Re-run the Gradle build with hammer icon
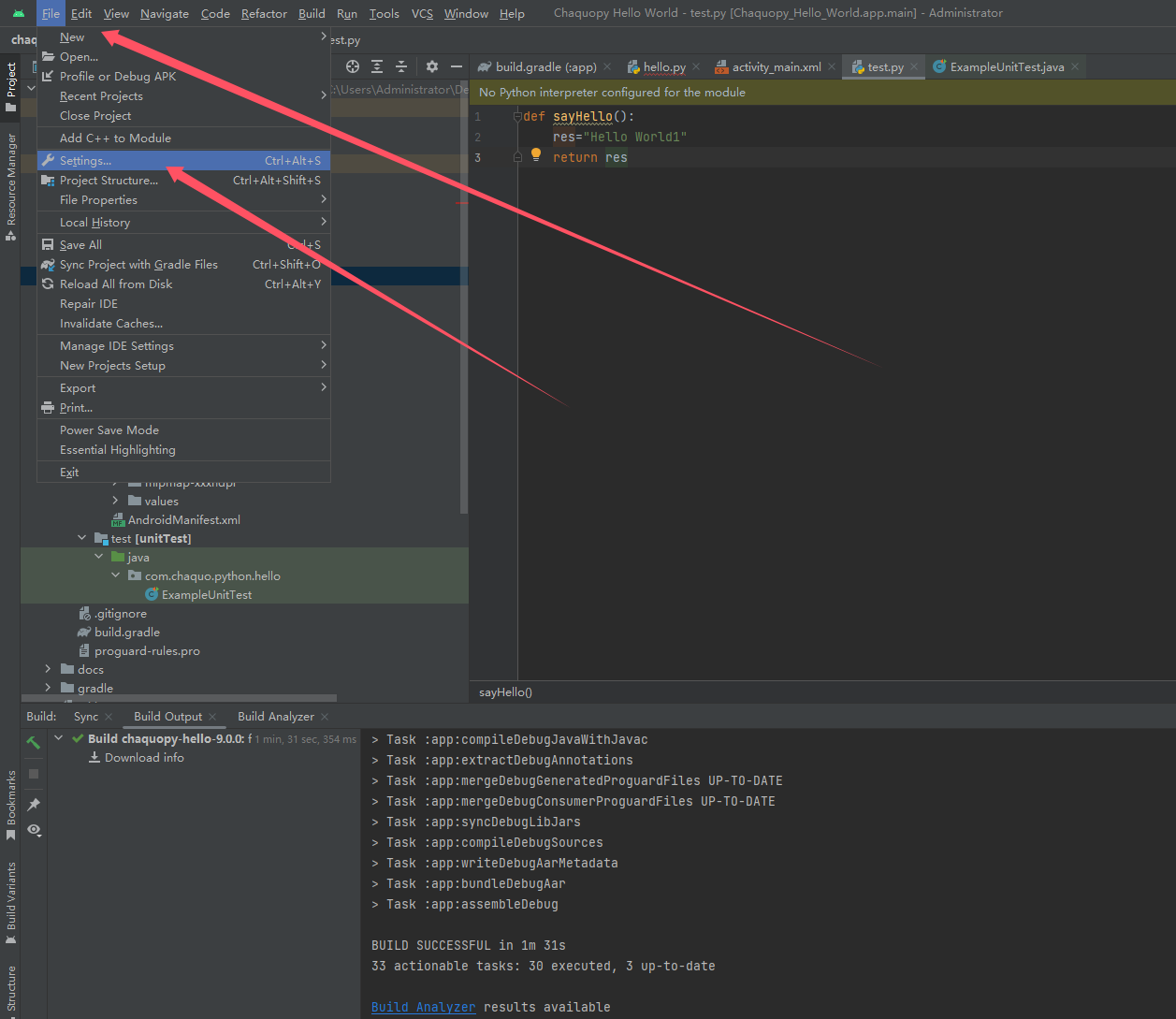 coord(33,741)
